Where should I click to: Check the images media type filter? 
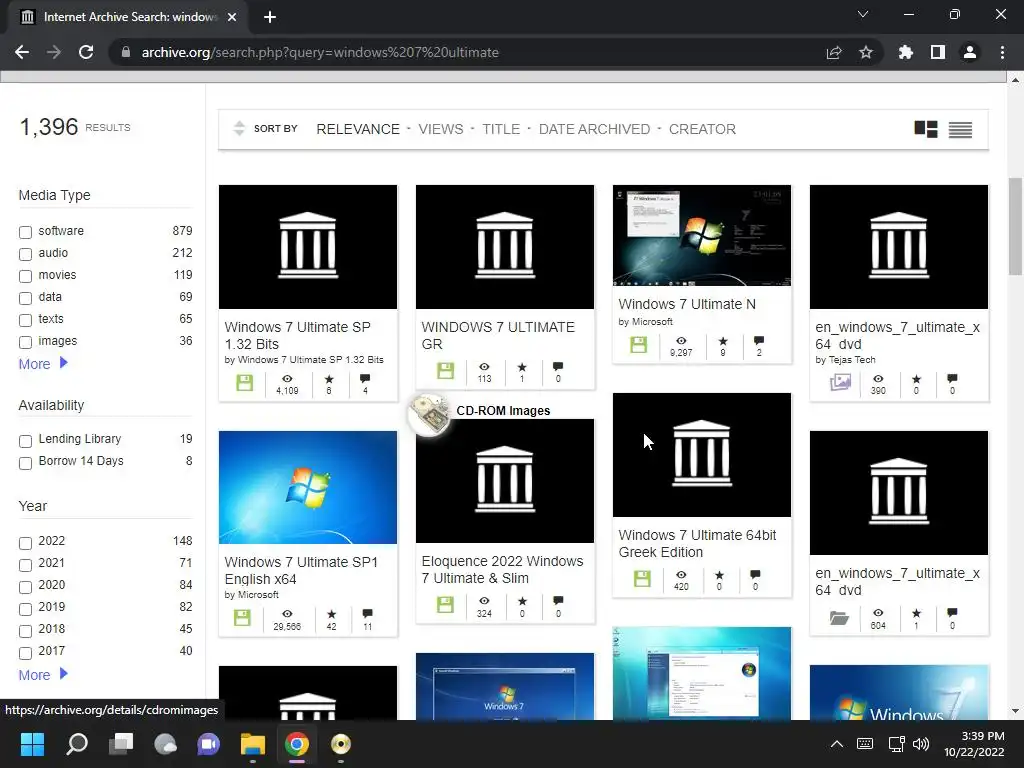point(25,342)
